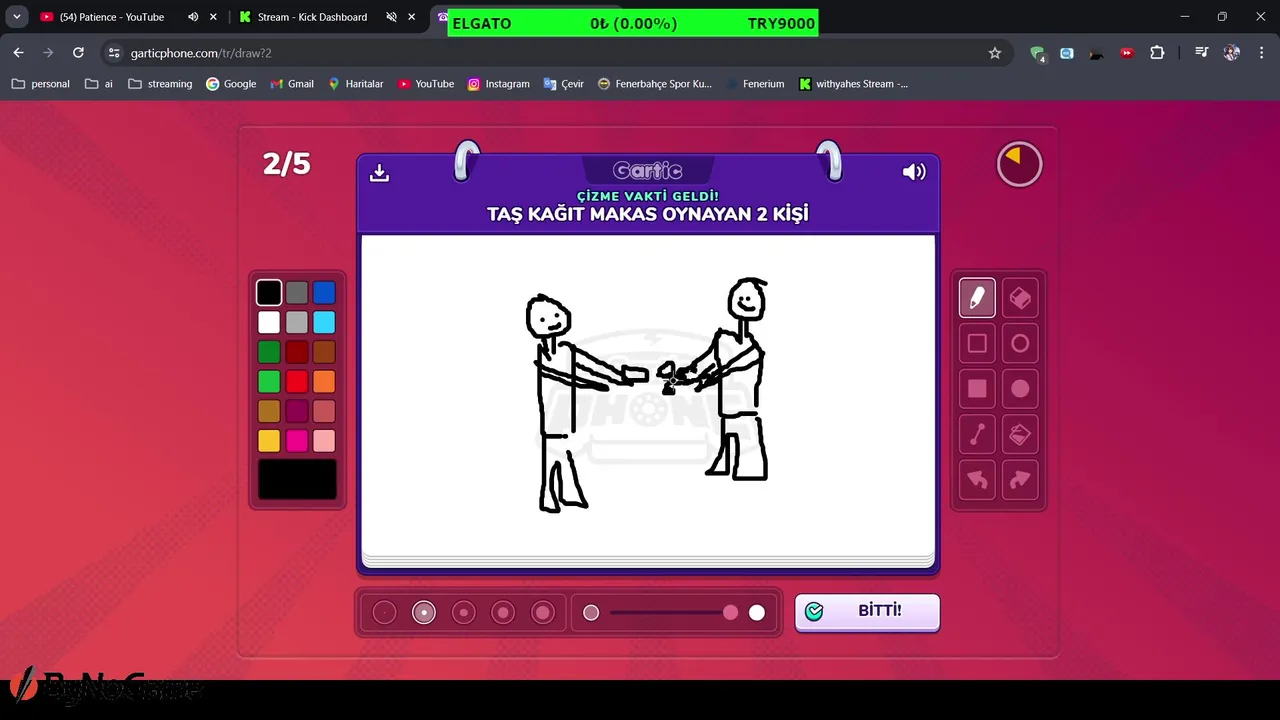This screenshot has height=720, width=1280.
Task: Mute audio on the Patience YouTube tab
Action: [x=193, y=17]
